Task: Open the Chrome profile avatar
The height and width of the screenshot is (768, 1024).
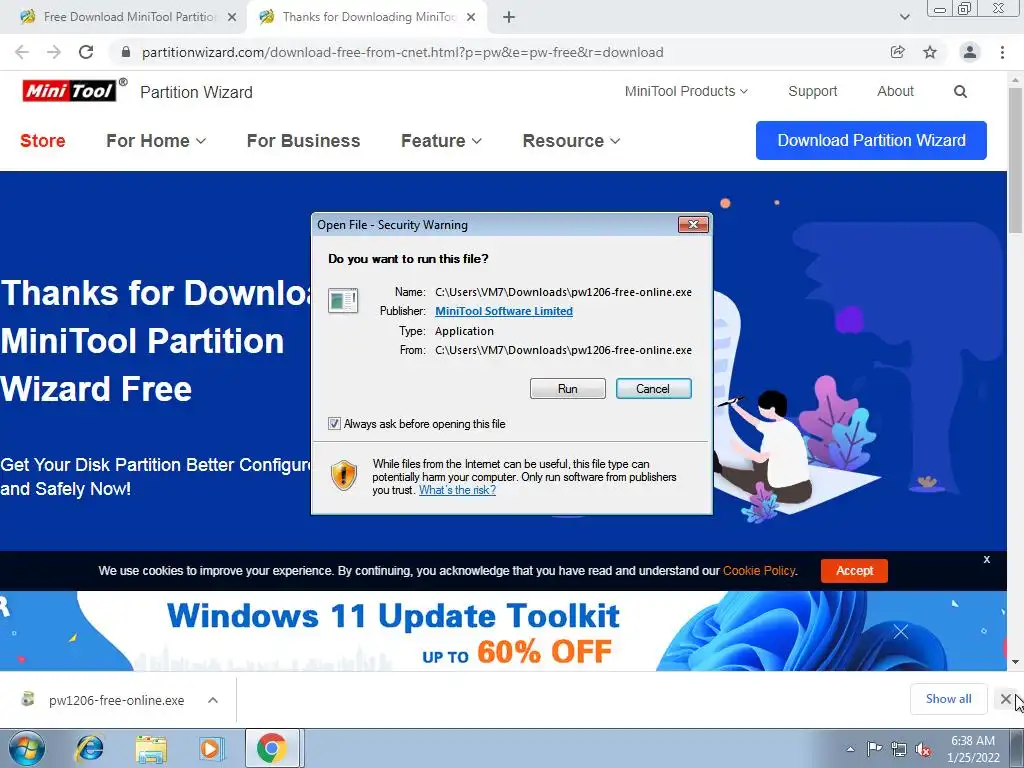Action: tap(970, 52)
